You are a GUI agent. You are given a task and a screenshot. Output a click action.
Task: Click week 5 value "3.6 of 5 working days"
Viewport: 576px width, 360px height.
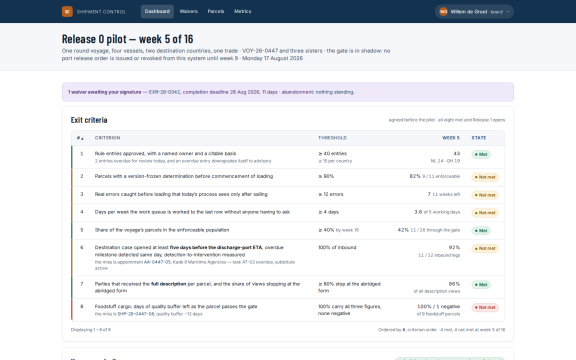437,212
